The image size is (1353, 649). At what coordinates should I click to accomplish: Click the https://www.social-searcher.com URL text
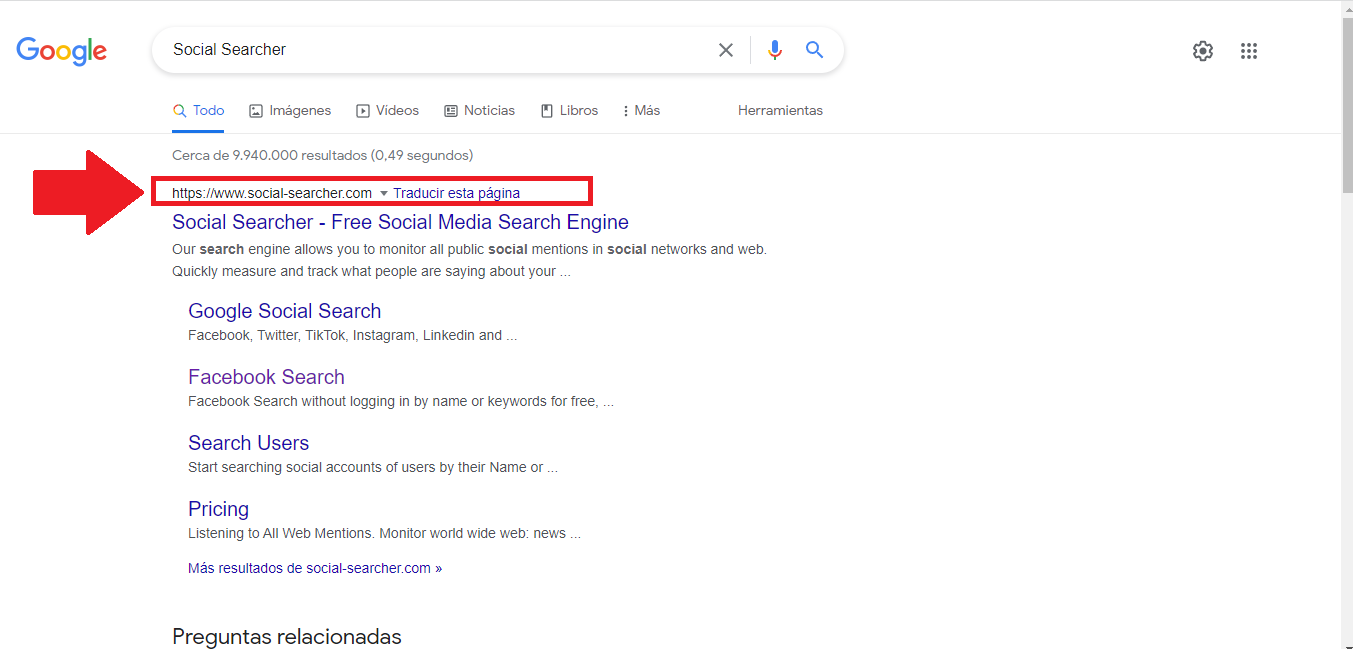pos(272,193)
